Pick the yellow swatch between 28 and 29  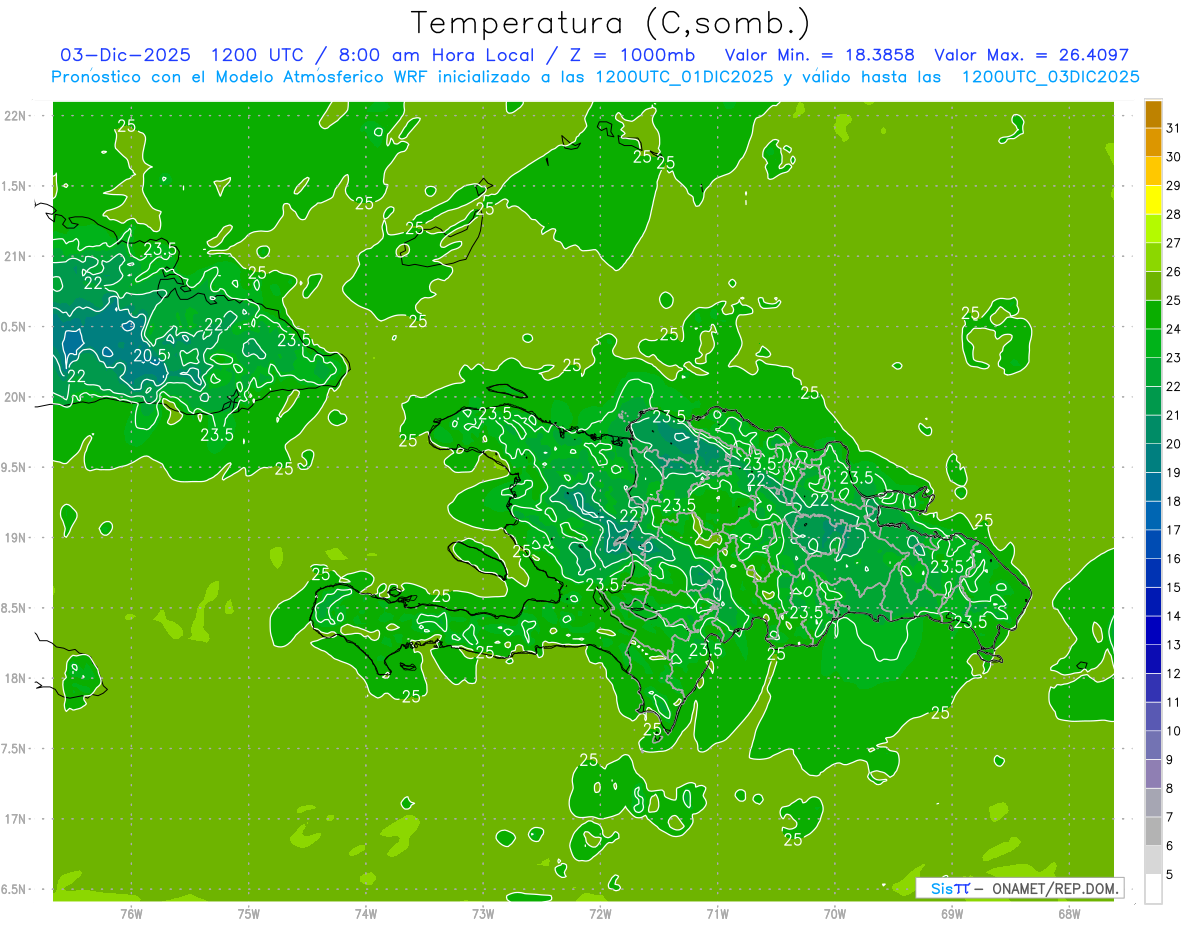click(1153, 200)
